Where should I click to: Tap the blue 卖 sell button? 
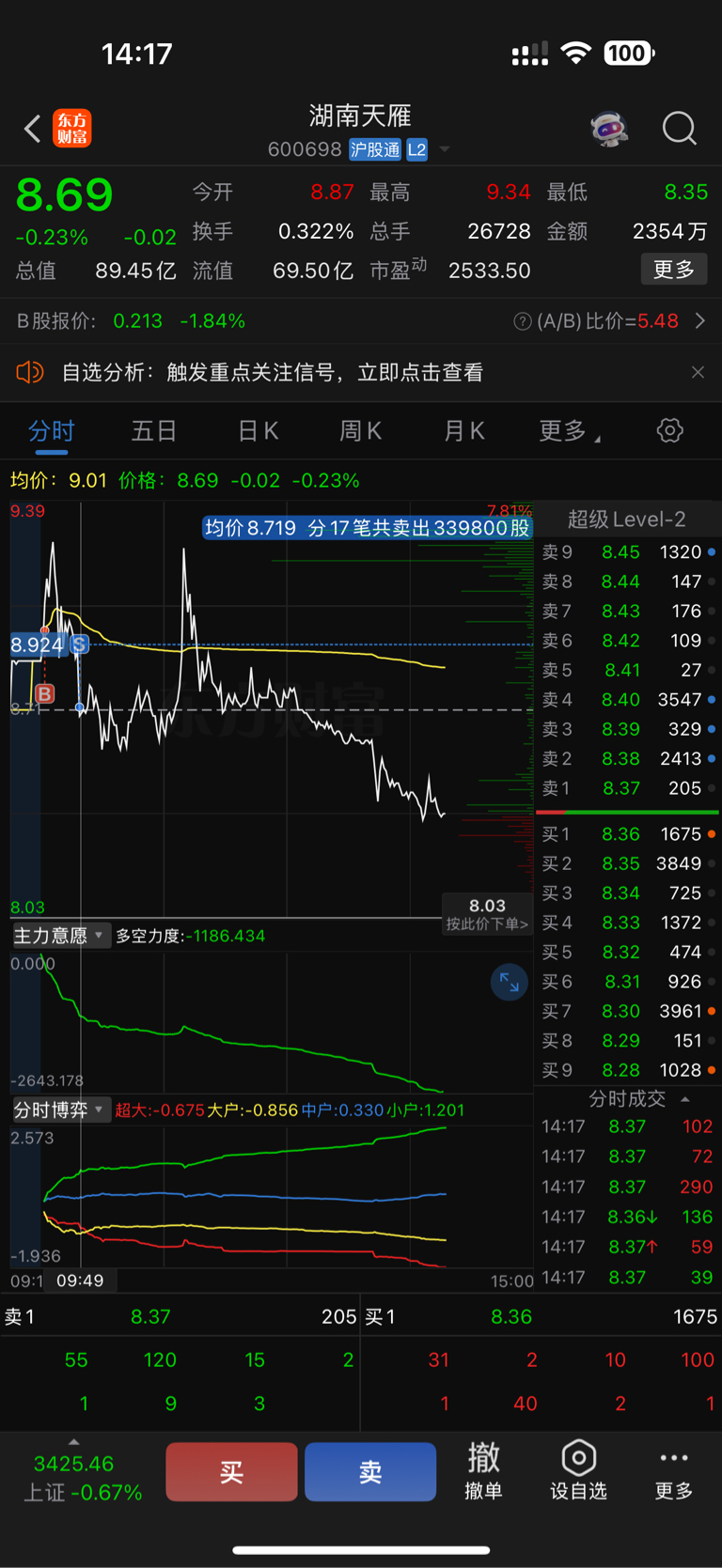click(x=370, y=1471)
